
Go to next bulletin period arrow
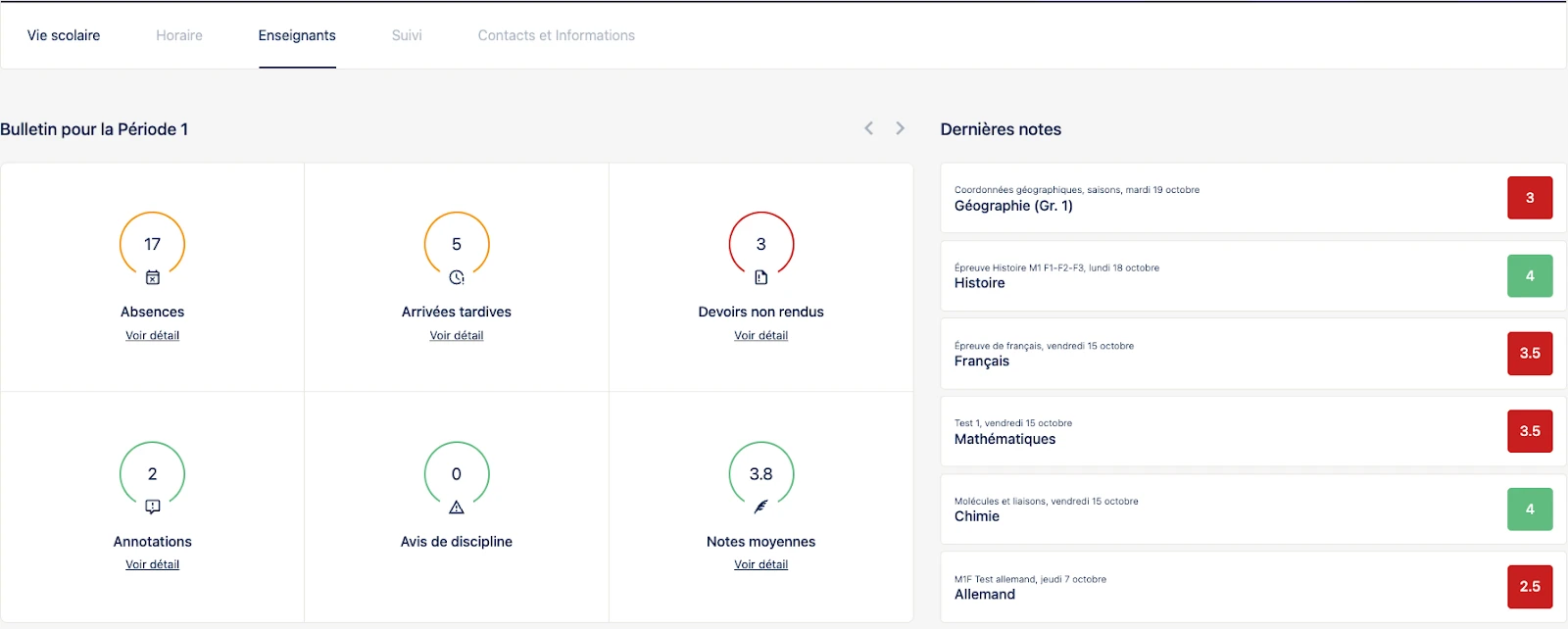point(900,128)
